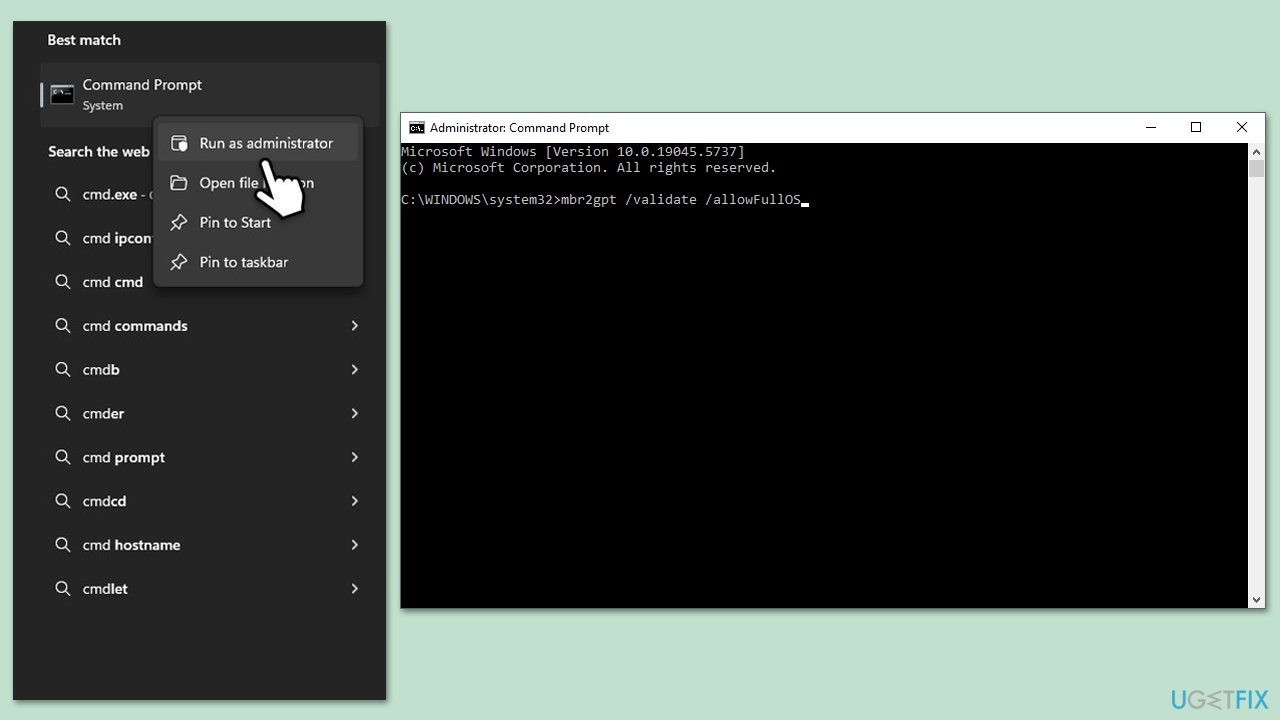Open the cmd prompt search suggestion
1280x720 pixels.
(124, 457)
